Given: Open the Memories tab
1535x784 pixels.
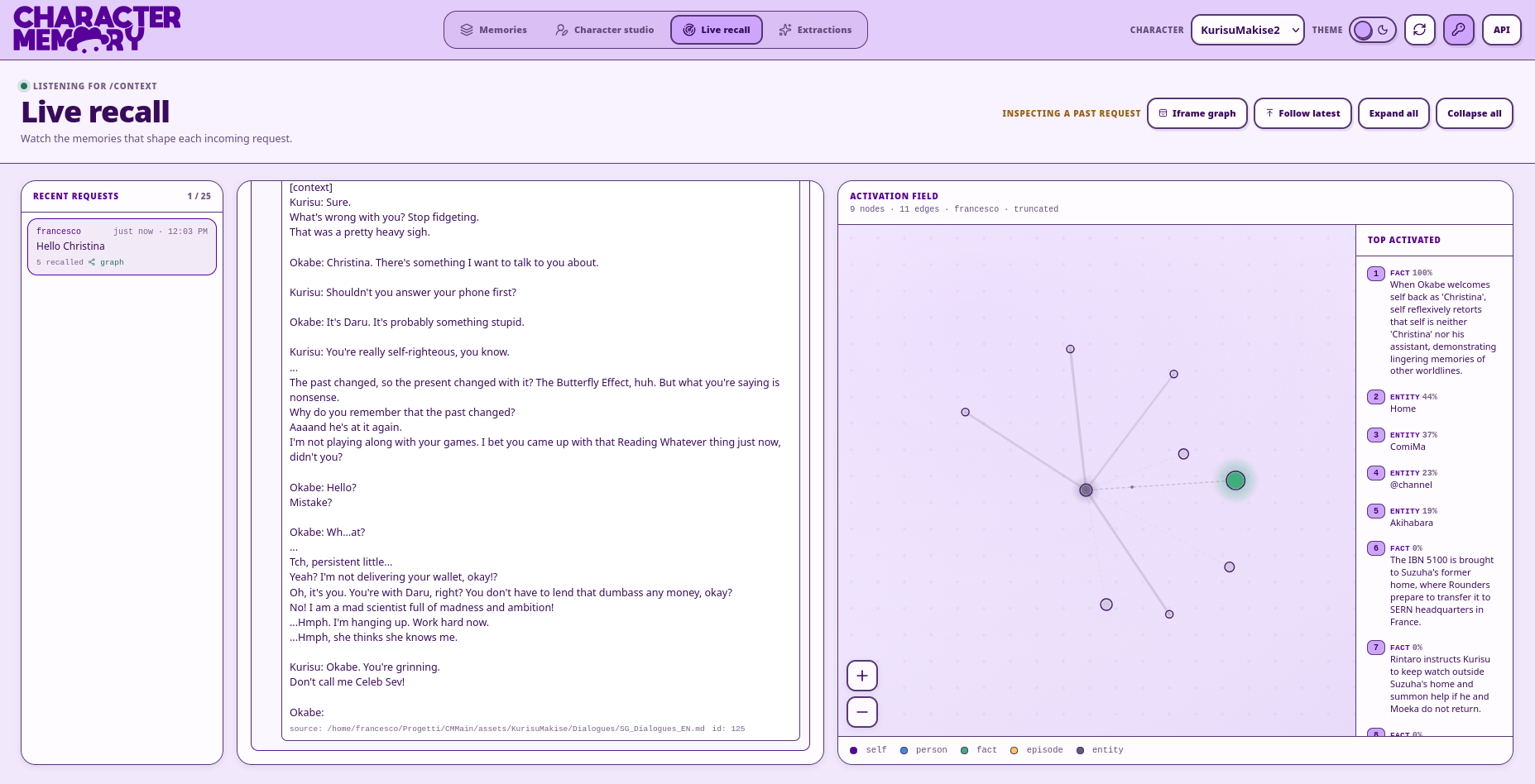Looking at the screenshot, I should 493,30.
